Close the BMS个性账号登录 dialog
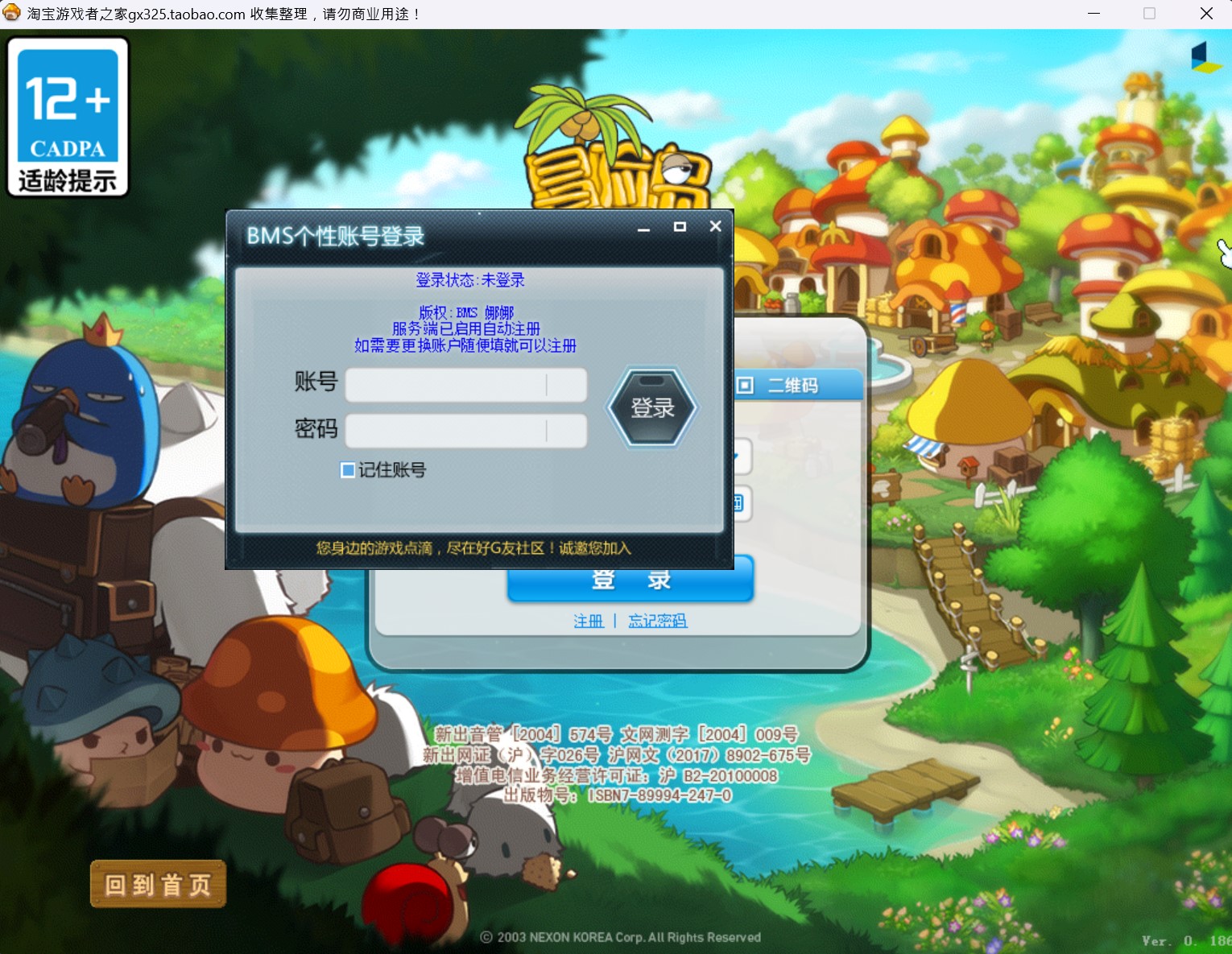Image resolution: width=1232 pixels, height=954 pixels. (715, 226)
